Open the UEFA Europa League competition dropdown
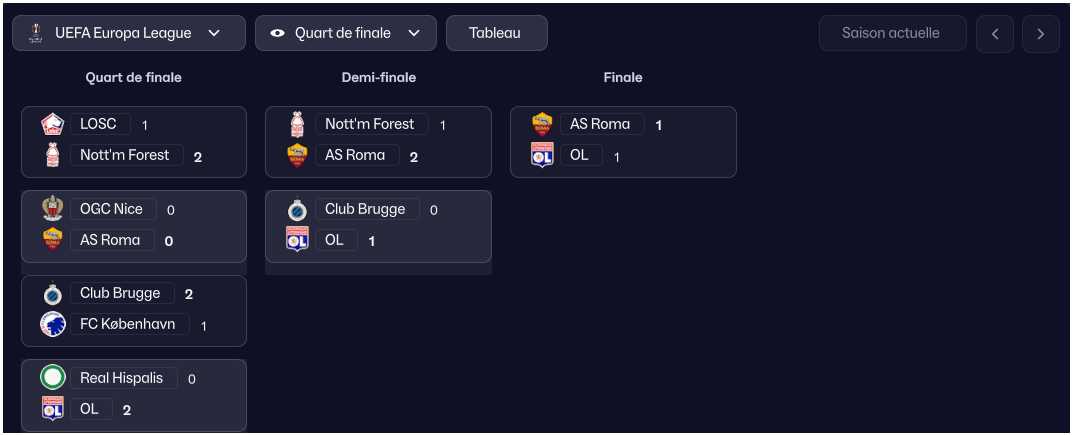 click(129, 33)
